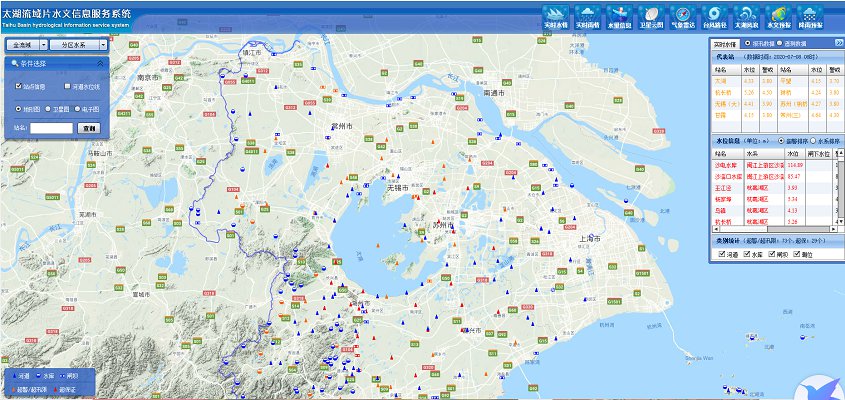Click water level value 85.47
Screen dimensions: 845x400
(x=794, y=176)
